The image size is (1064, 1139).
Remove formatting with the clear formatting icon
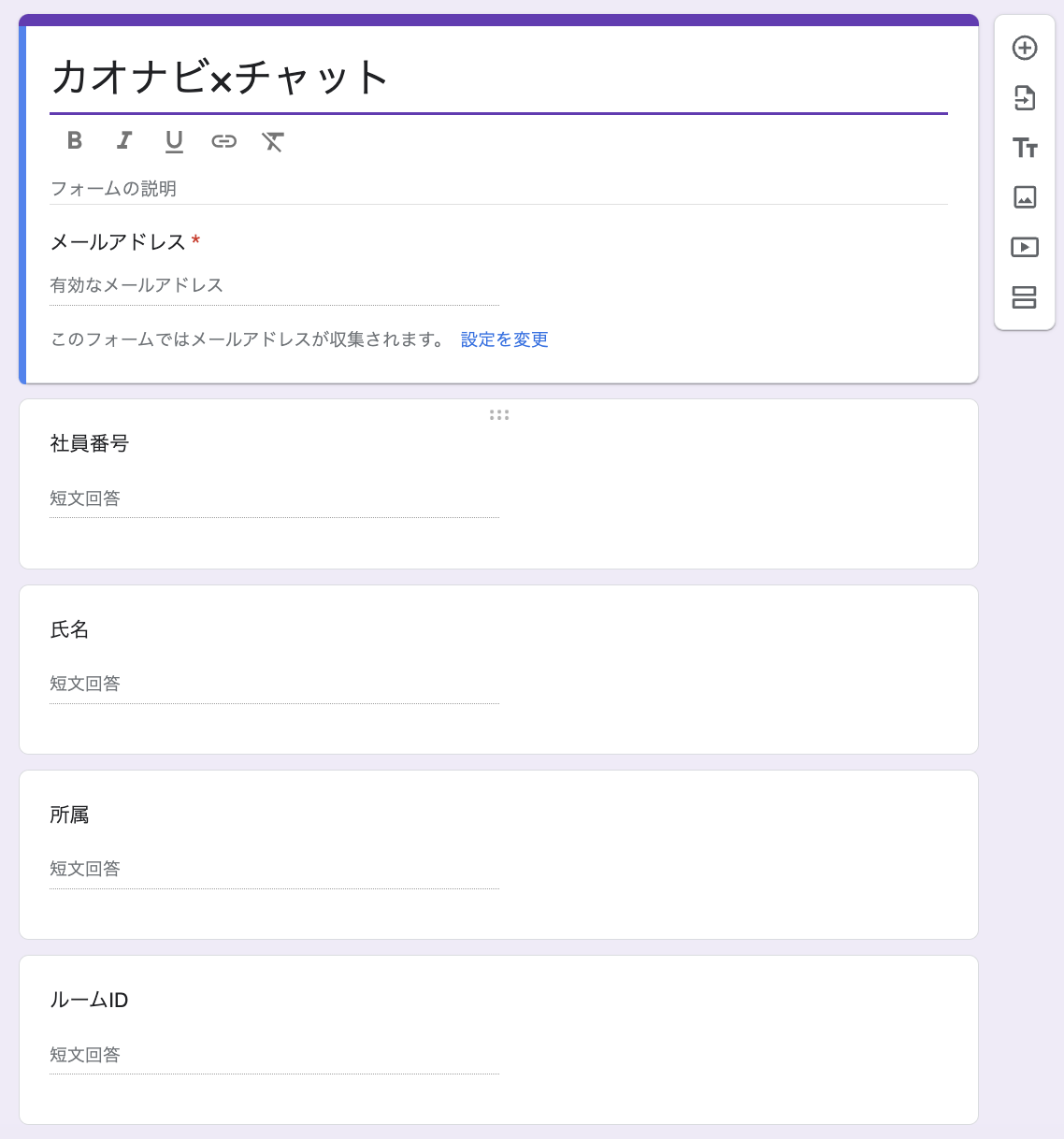[x=273, y=141]
